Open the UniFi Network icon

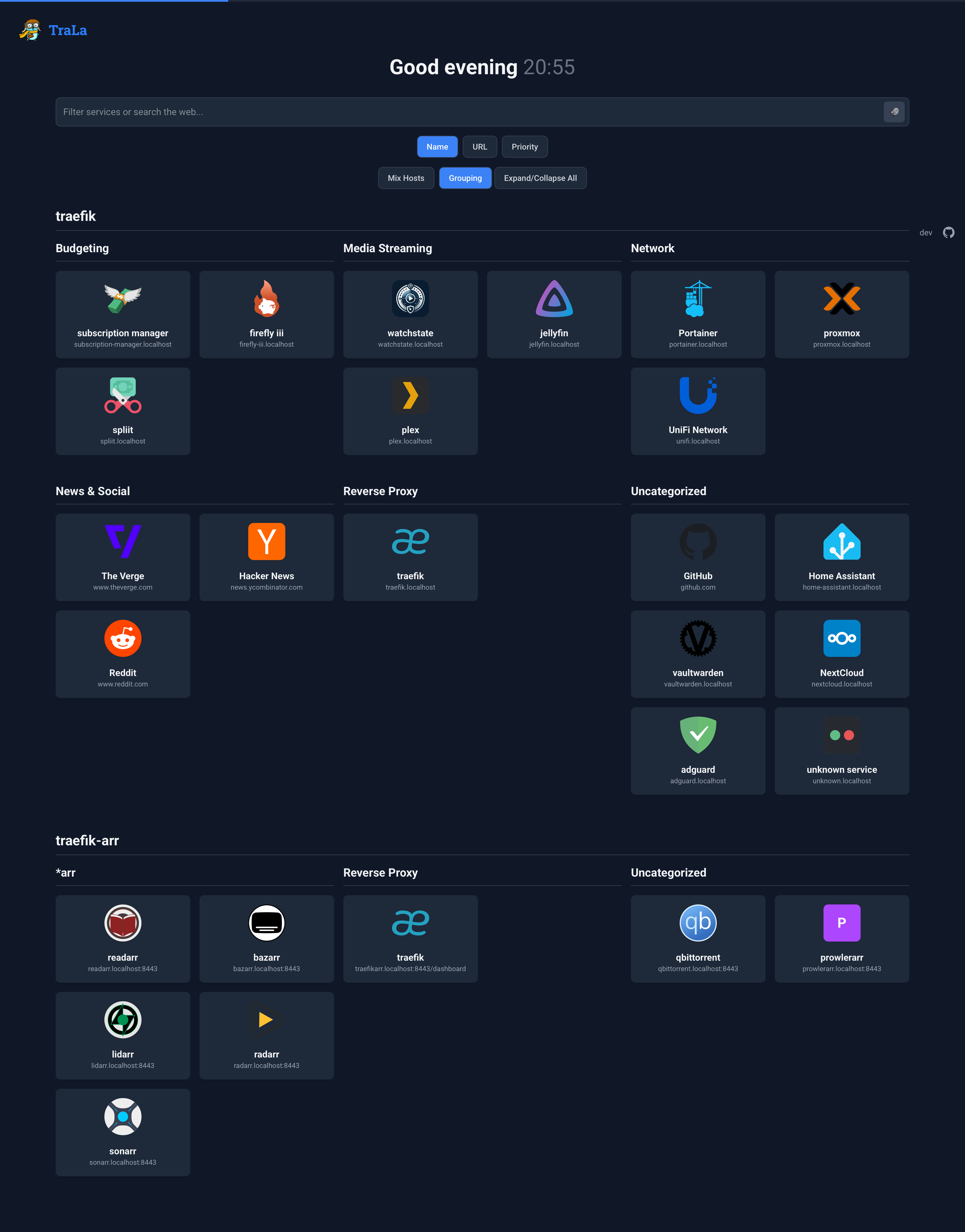tap(698, 395)
